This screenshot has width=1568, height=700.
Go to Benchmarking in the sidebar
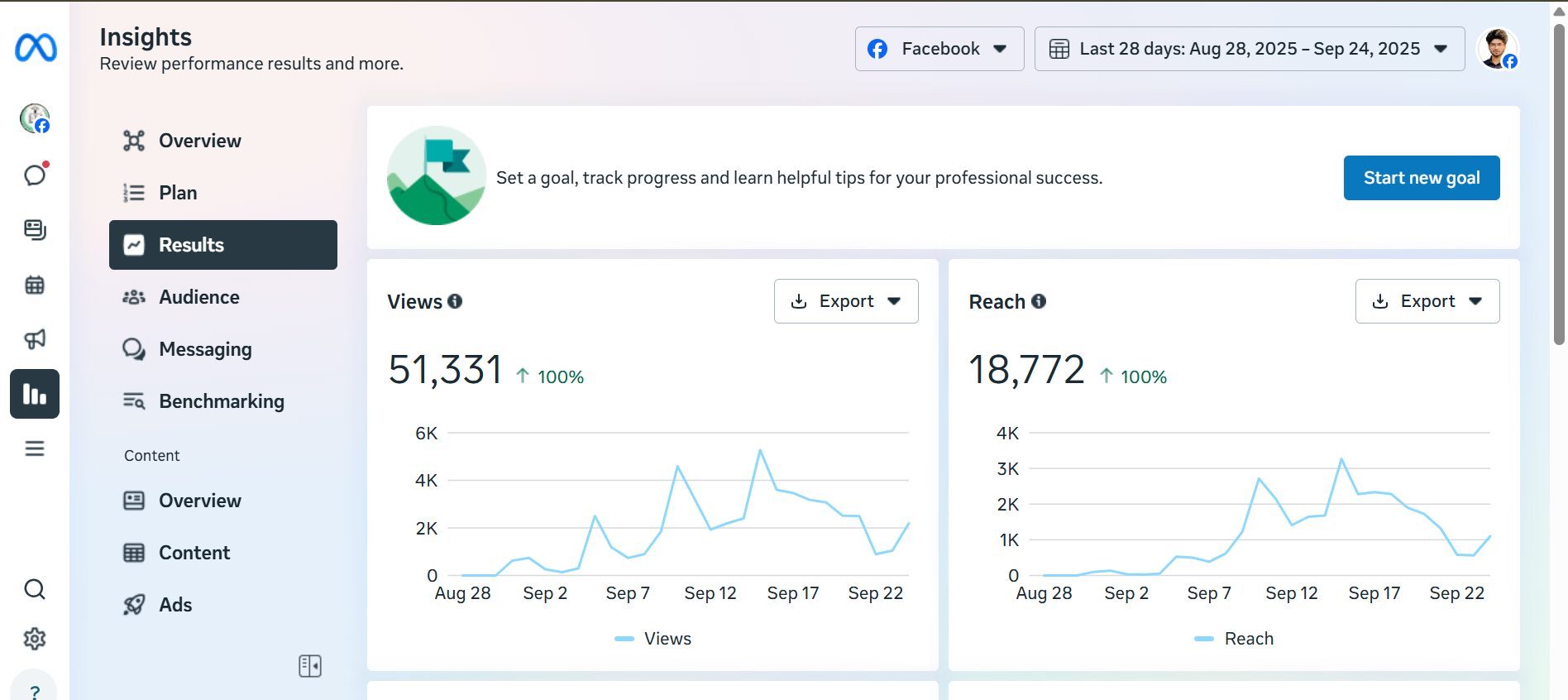[221, 401]
